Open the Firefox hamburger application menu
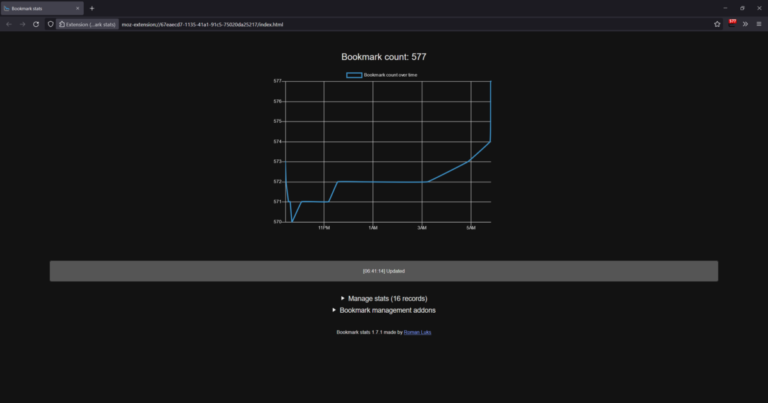 tap(759, 24)
